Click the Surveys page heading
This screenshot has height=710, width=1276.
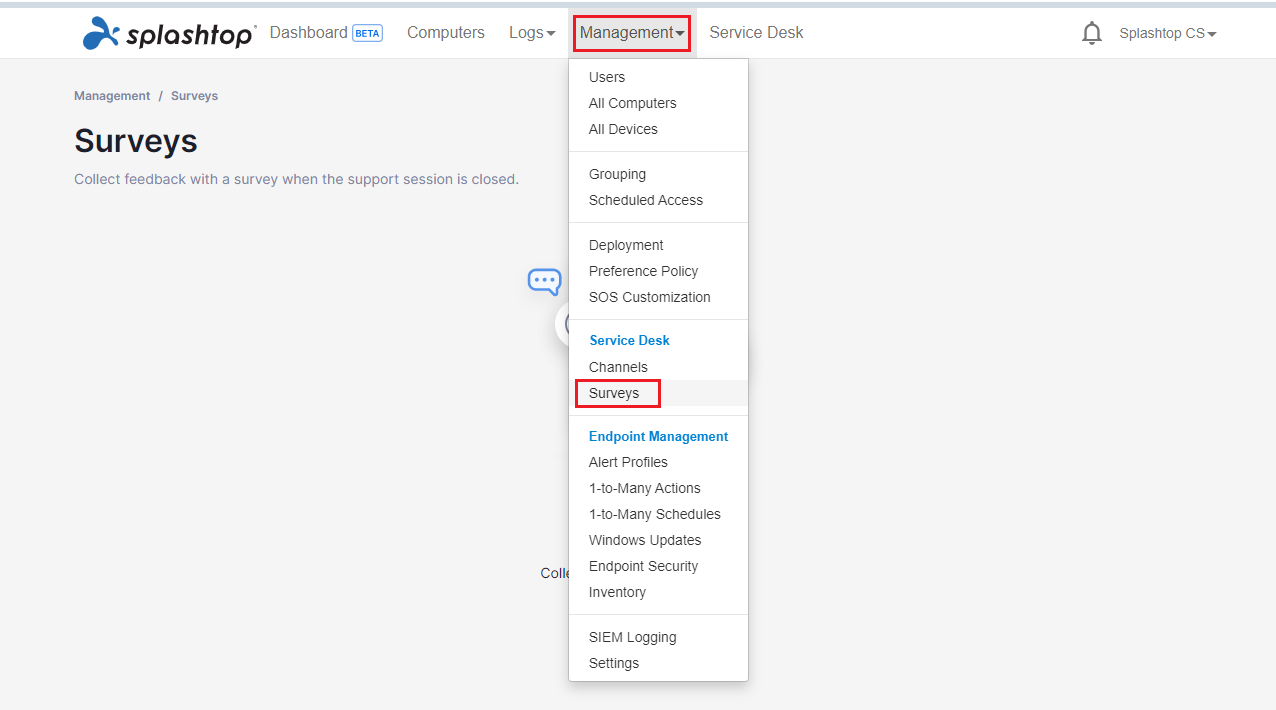point(136,141)
